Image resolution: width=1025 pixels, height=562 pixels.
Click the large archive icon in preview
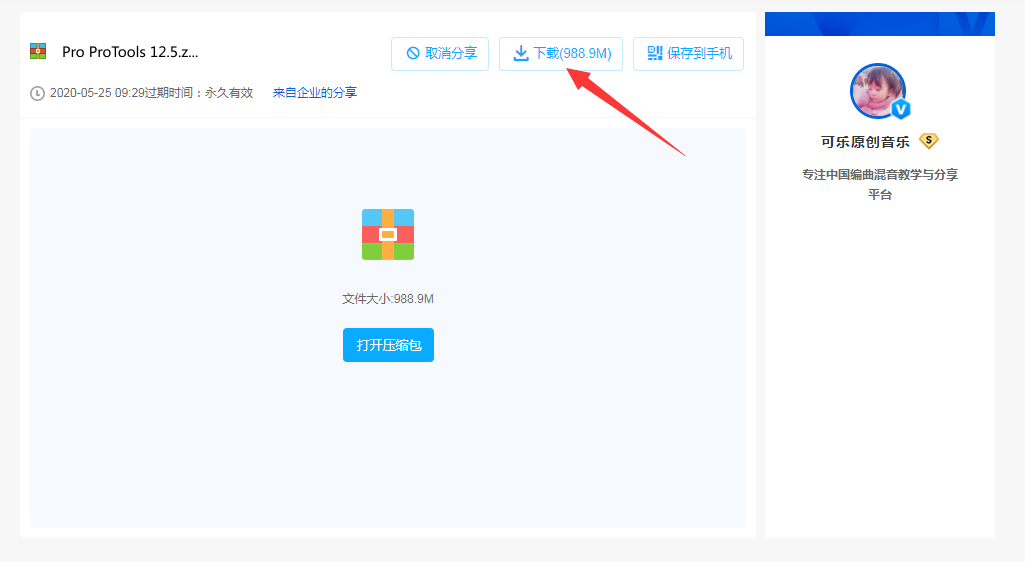pos(388,234)
